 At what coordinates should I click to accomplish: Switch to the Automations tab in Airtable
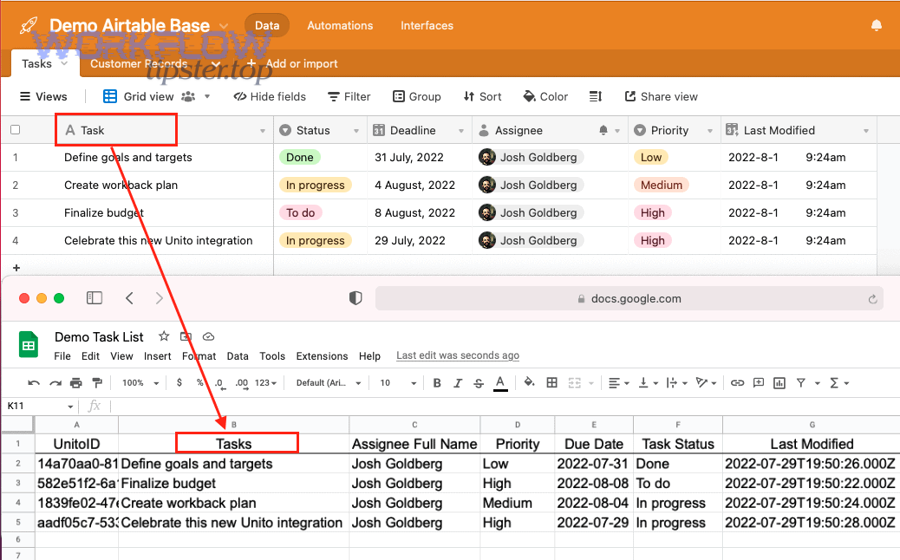click(x=340, y=25)
